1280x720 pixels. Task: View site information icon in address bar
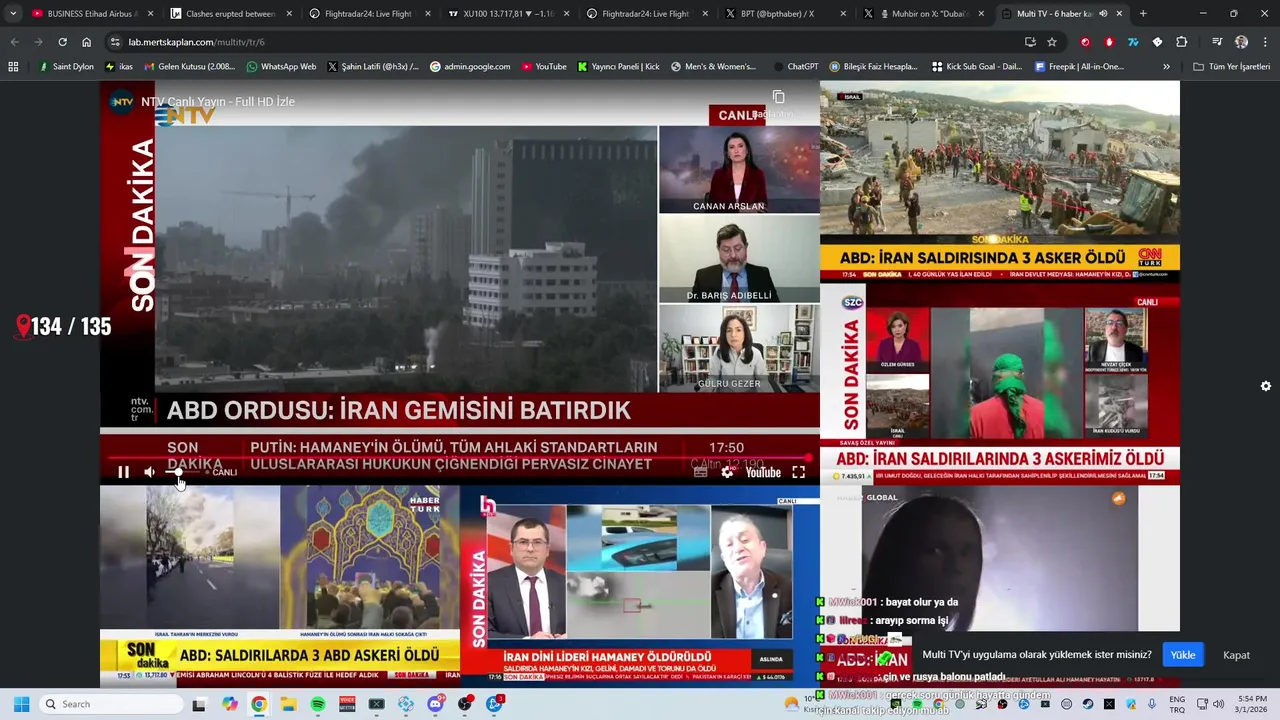(x=115, y=42)
